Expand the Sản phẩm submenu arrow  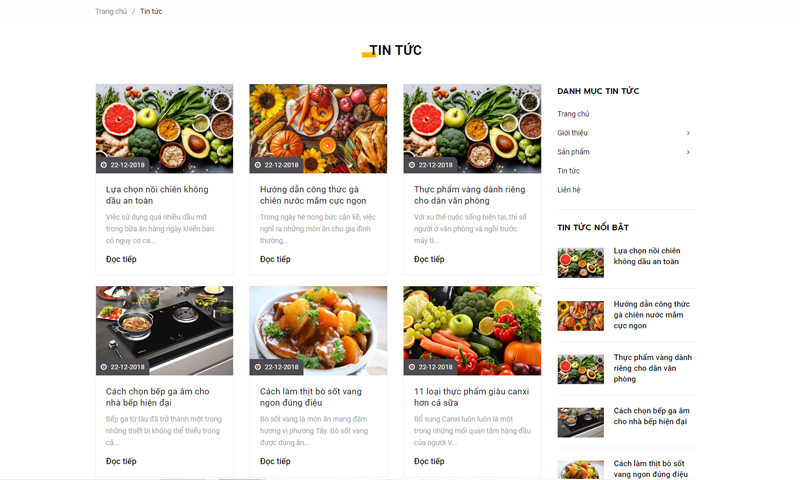pos(688,152)
